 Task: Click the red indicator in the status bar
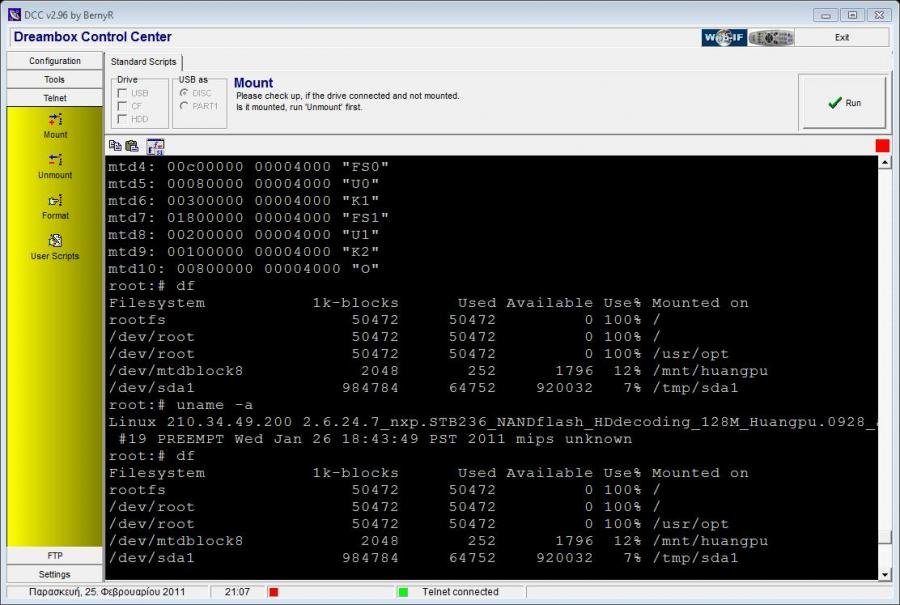coord(274,592)
